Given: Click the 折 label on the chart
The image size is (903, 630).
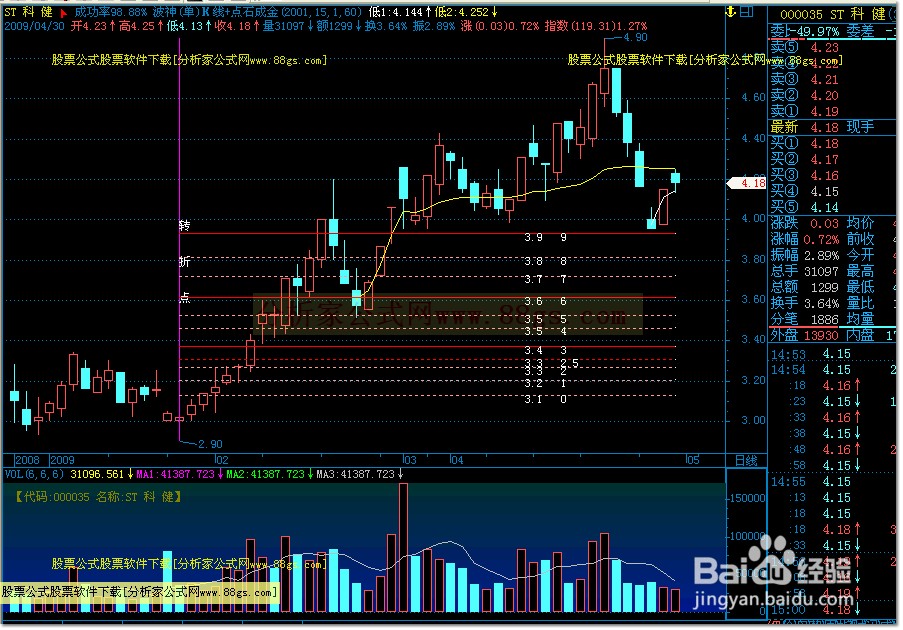Looking at the screenshot, I should pos(184,262).
